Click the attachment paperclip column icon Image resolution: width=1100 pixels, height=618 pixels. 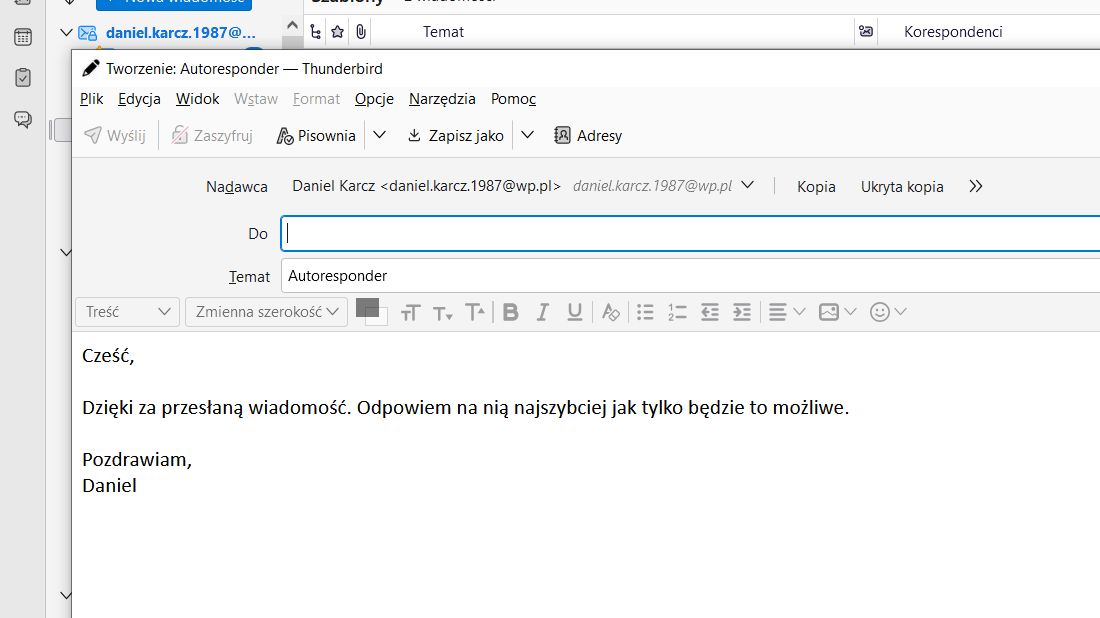click(361, 32)
